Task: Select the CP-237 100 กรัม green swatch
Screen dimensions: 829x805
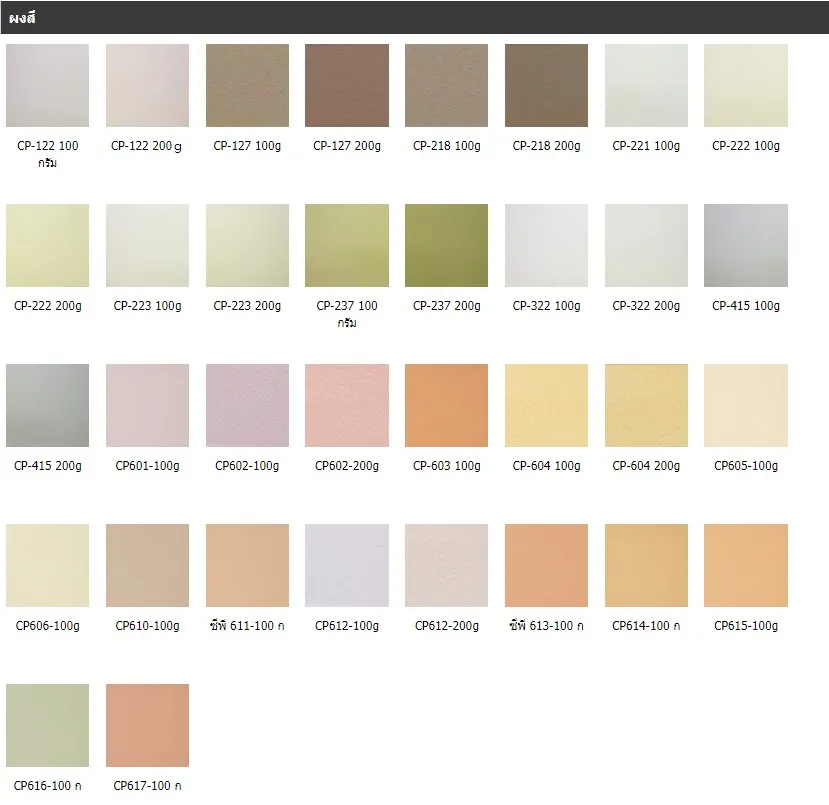Action: tap(347, 245)
